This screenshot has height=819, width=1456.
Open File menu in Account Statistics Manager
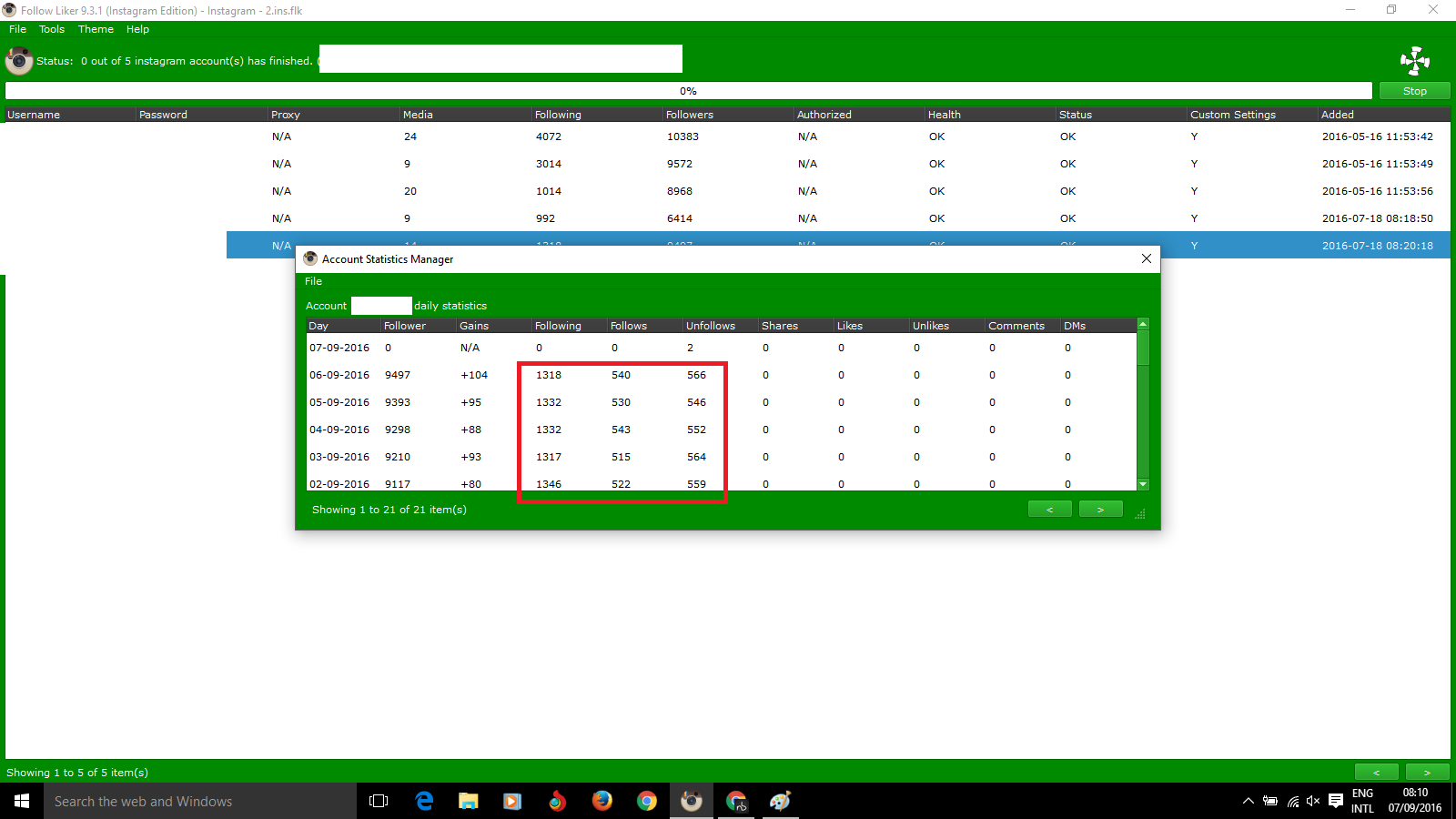coord(313,281)
